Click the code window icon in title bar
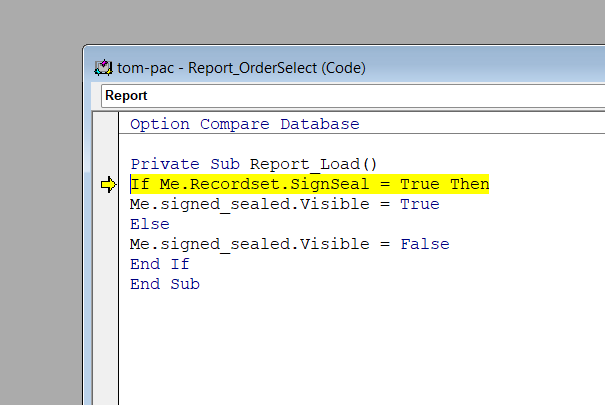The height and width of the screenshot is (405, 605). [102, 68]
